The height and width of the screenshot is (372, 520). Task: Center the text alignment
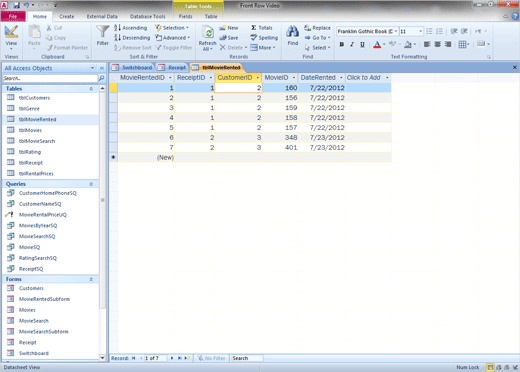[x=438, y=44]
